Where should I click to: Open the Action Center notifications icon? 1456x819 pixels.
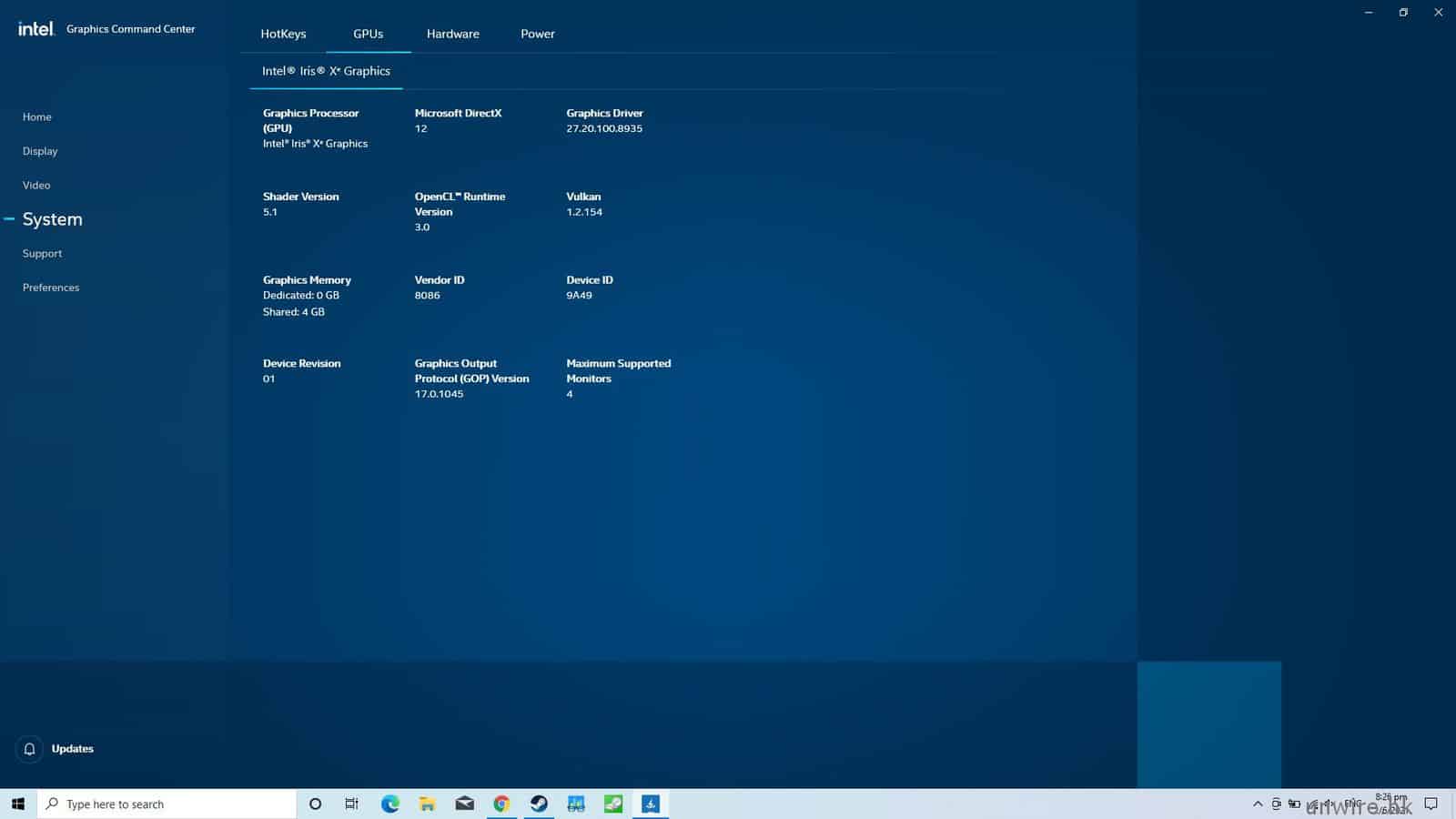[x=1431, y=804]
